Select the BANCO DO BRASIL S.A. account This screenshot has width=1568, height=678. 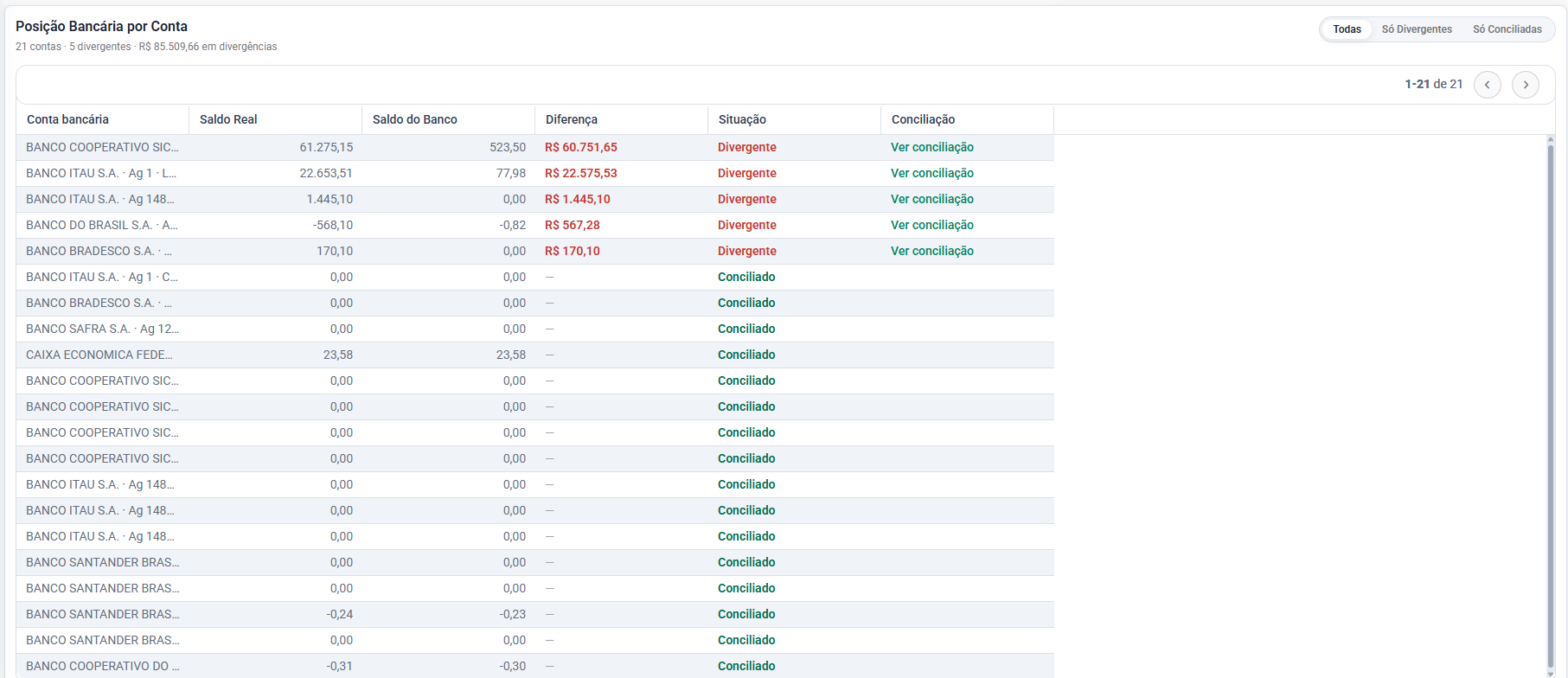coord(534,225)
